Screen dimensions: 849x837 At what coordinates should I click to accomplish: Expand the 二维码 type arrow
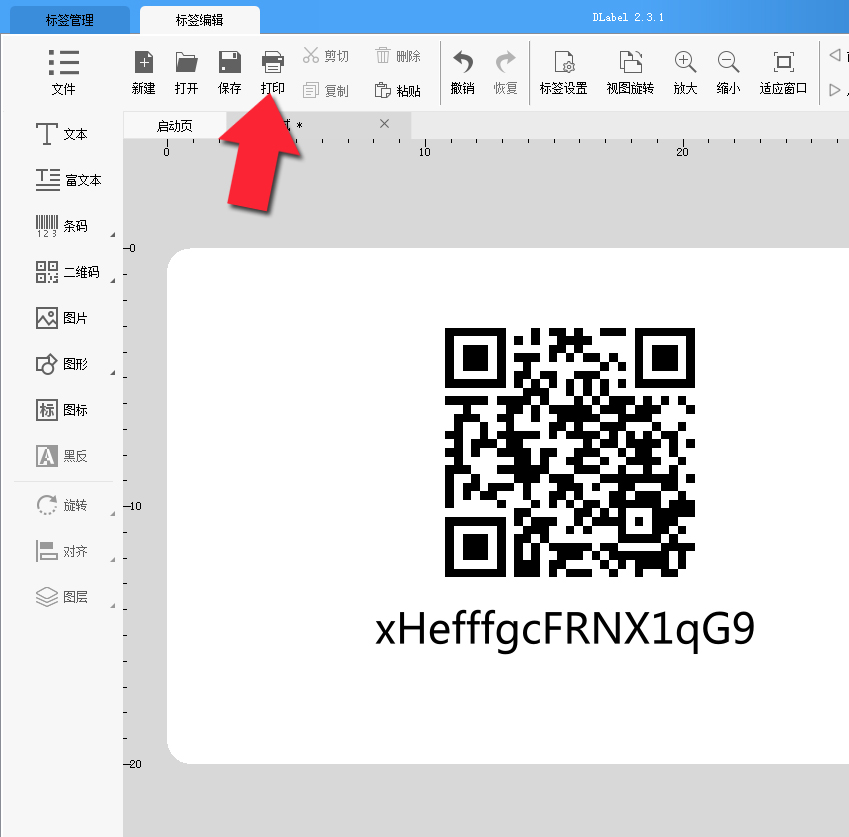click(x=113, y=280)
